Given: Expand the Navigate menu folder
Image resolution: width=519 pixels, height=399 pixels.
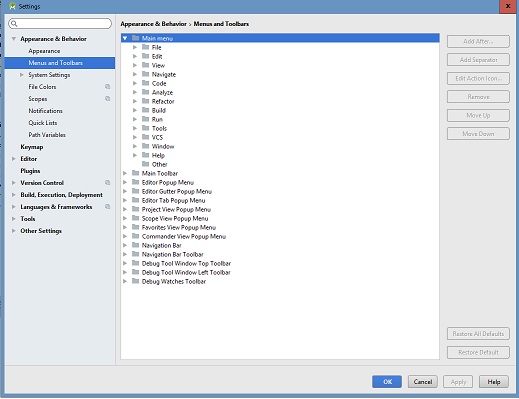Looking at the screenshot, I should 135,74.
